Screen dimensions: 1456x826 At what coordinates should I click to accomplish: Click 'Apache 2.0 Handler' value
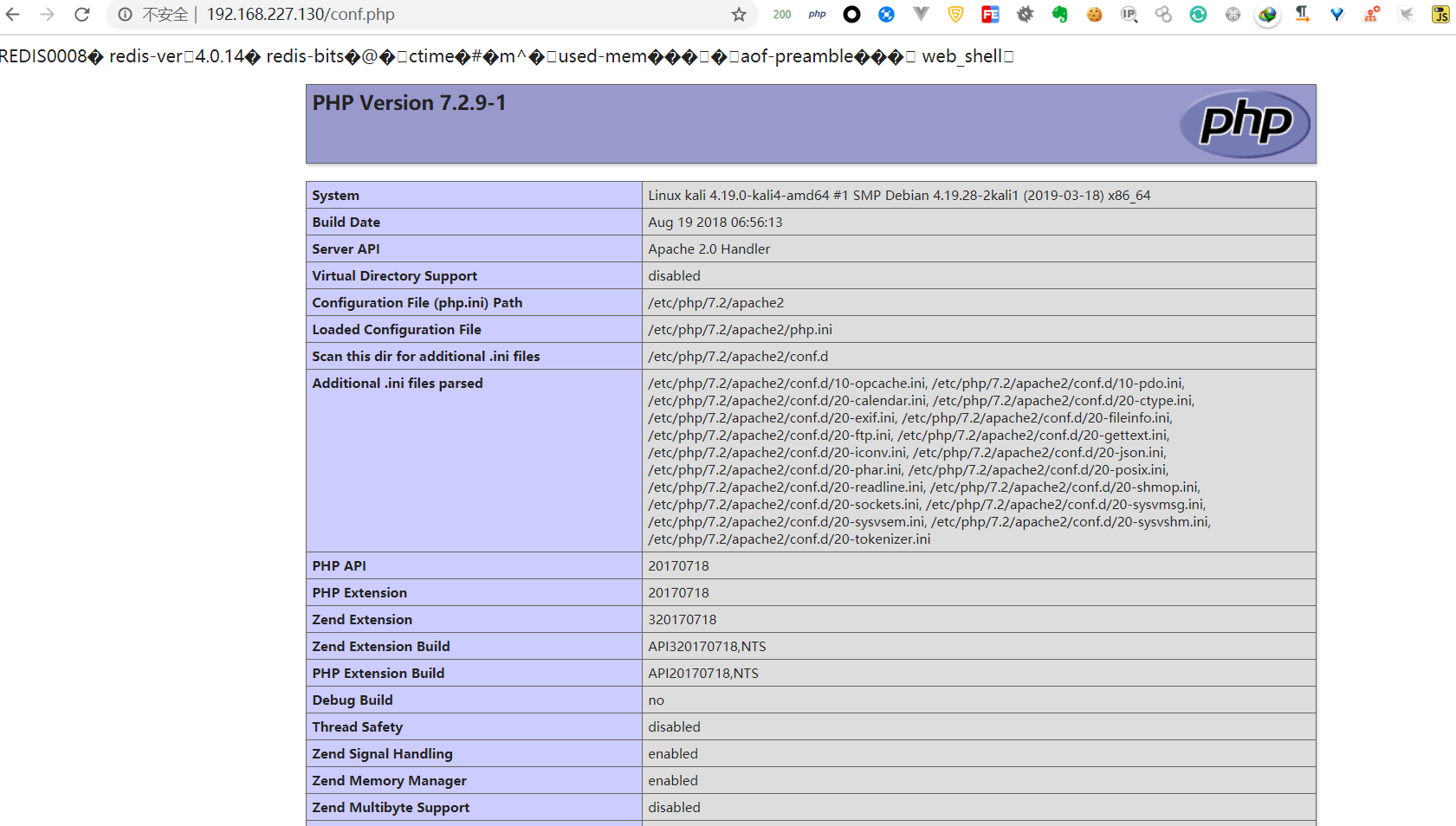tap(709, 249)
